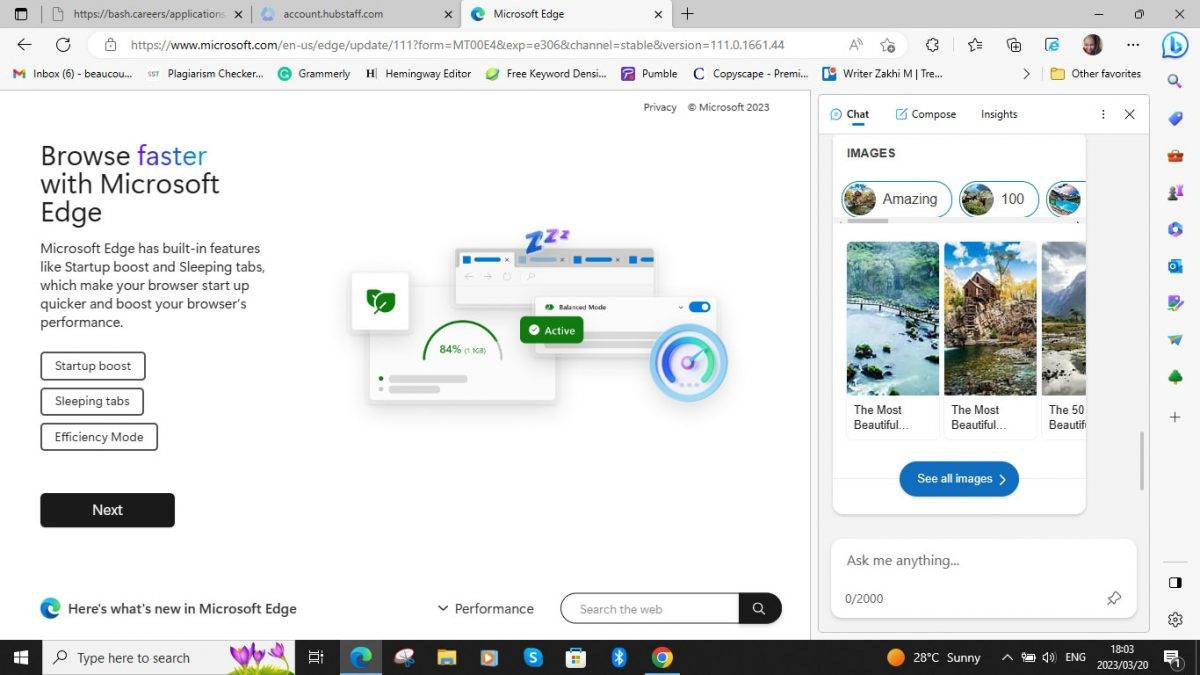Select the Amazing image filter chip

point(896,199)
